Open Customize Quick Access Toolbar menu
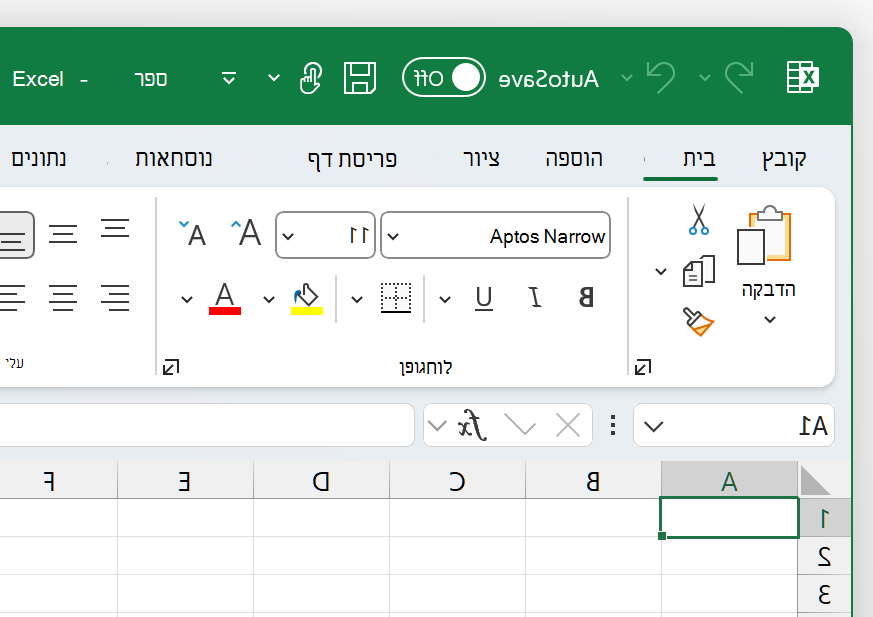 229,78
